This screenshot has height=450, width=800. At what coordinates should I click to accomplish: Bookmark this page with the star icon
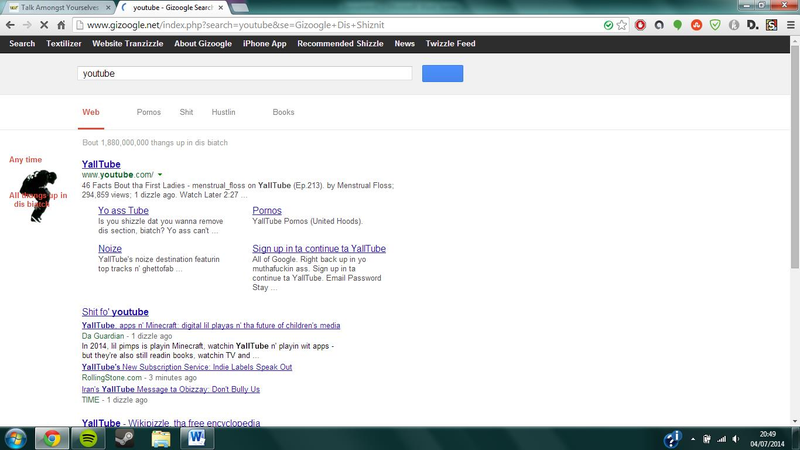click(x=621, y=25)
